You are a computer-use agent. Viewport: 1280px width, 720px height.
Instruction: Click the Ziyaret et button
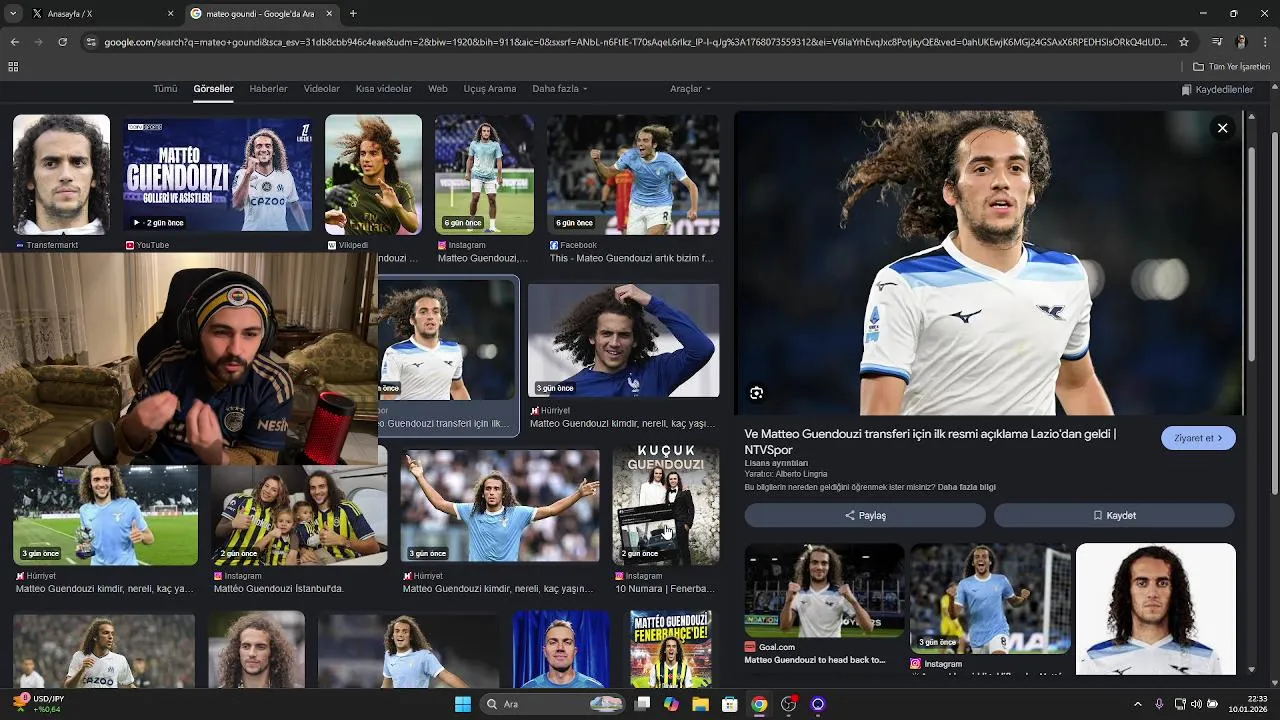point(1198,438)
